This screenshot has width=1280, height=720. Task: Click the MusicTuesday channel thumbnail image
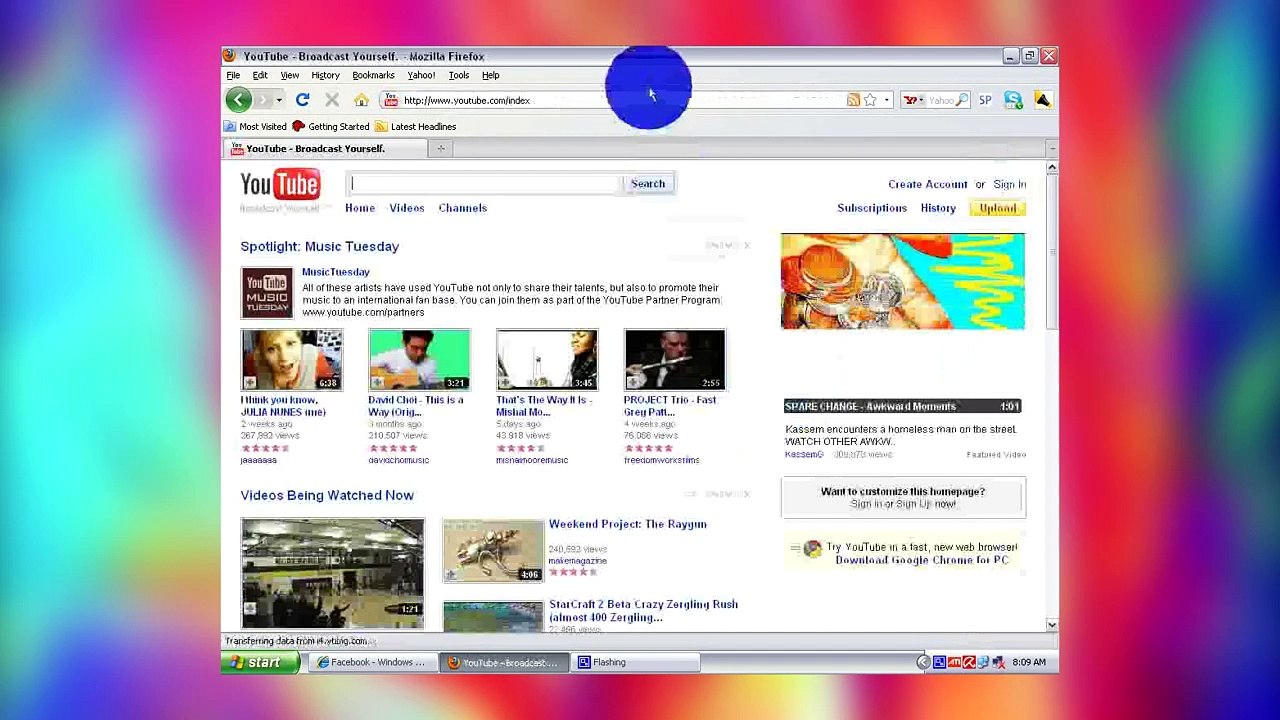coord(267,293)
